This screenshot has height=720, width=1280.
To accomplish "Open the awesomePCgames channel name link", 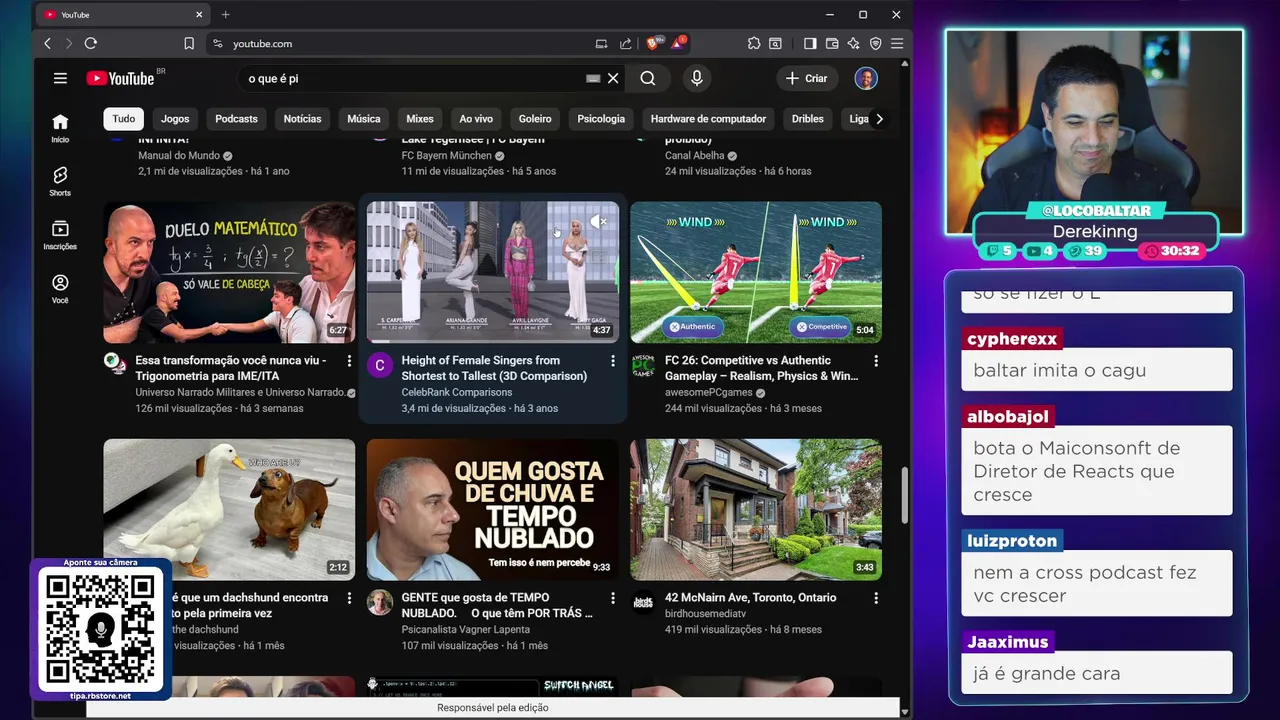I will point(711,392).
